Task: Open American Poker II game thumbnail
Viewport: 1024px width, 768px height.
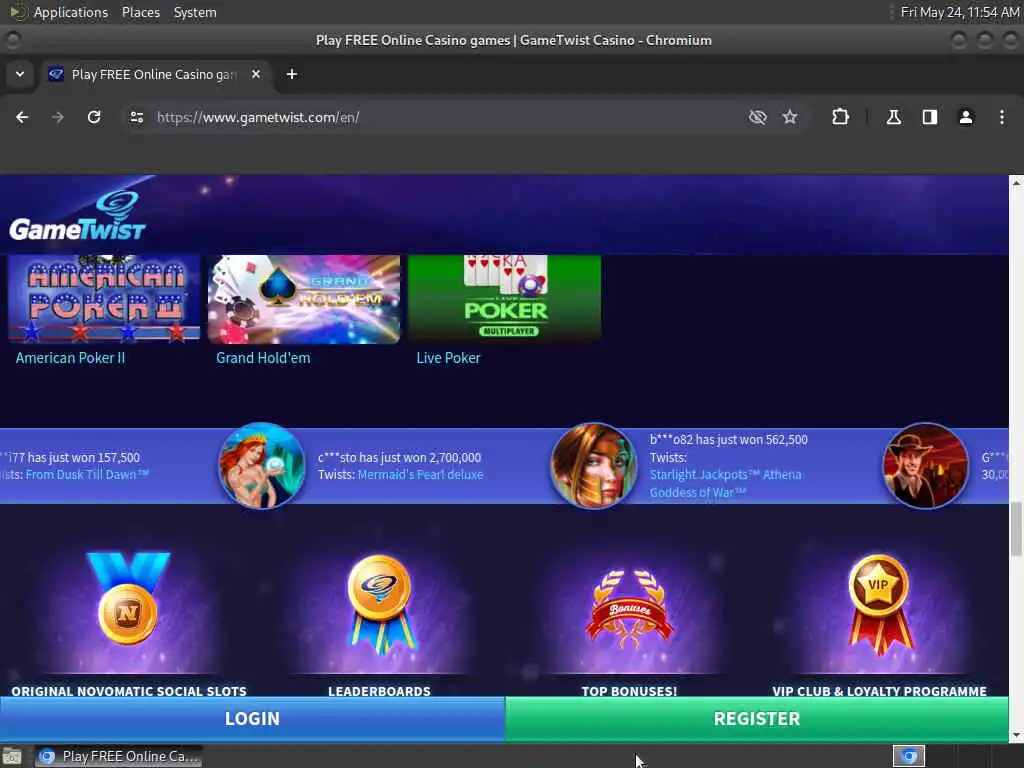Action: pos(104,298)
